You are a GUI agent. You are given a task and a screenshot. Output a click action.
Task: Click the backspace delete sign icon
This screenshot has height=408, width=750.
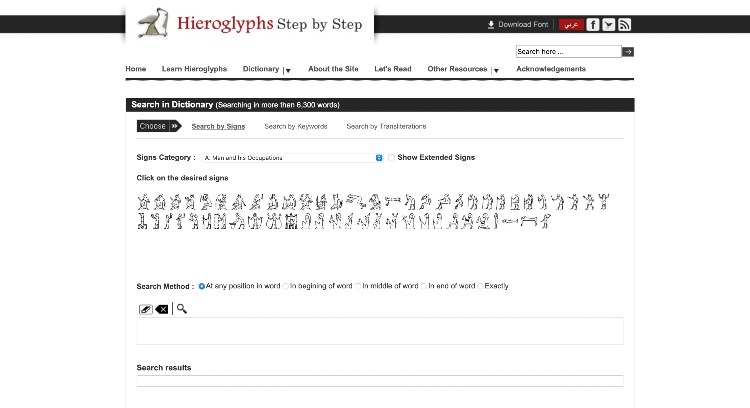(x=162, y=309)
